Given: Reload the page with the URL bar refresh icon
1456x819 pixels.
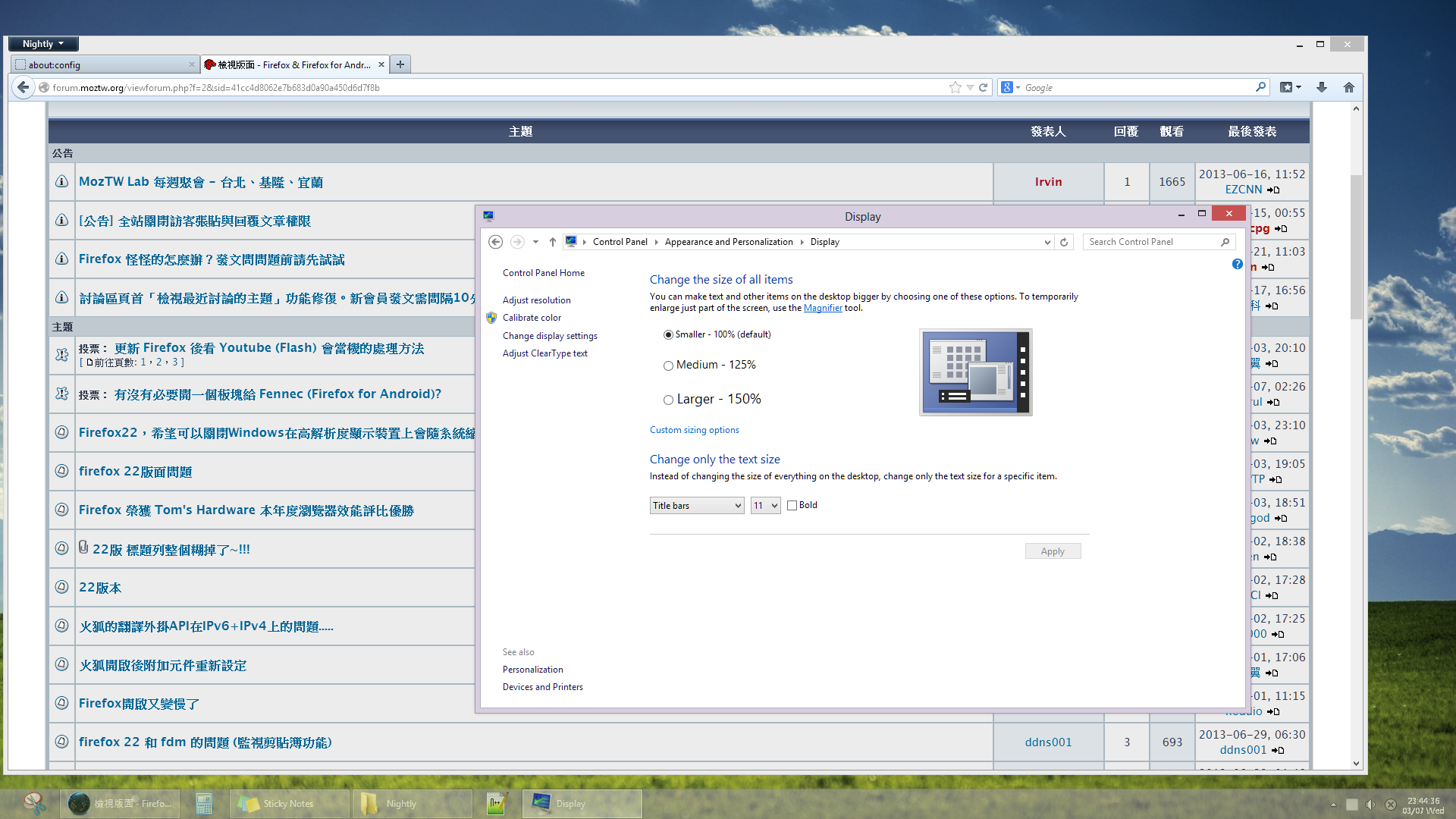Looking at the screenshot, I should coord(984,87).
